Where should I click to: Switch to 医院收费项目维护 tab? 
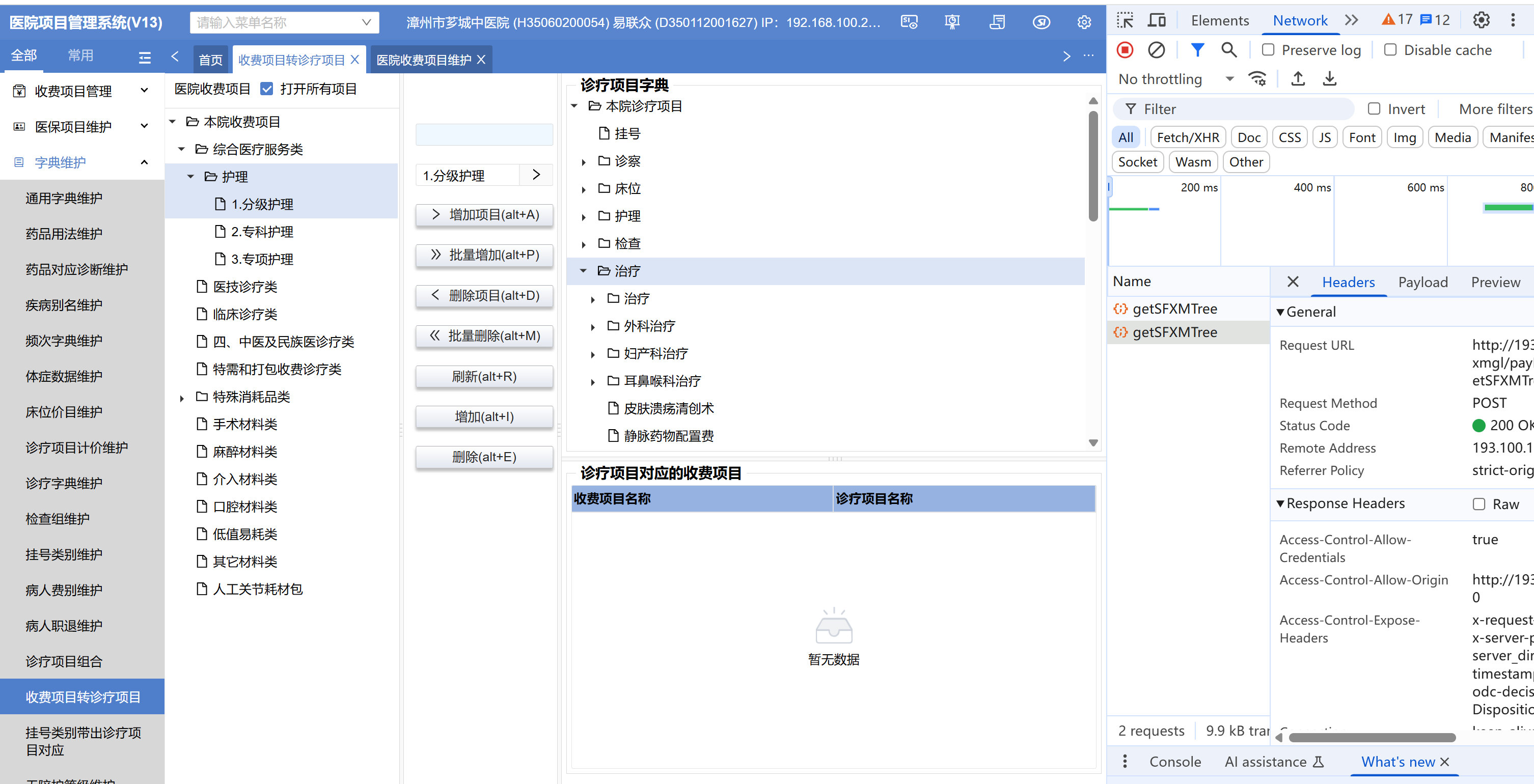(x=424, y=60)
